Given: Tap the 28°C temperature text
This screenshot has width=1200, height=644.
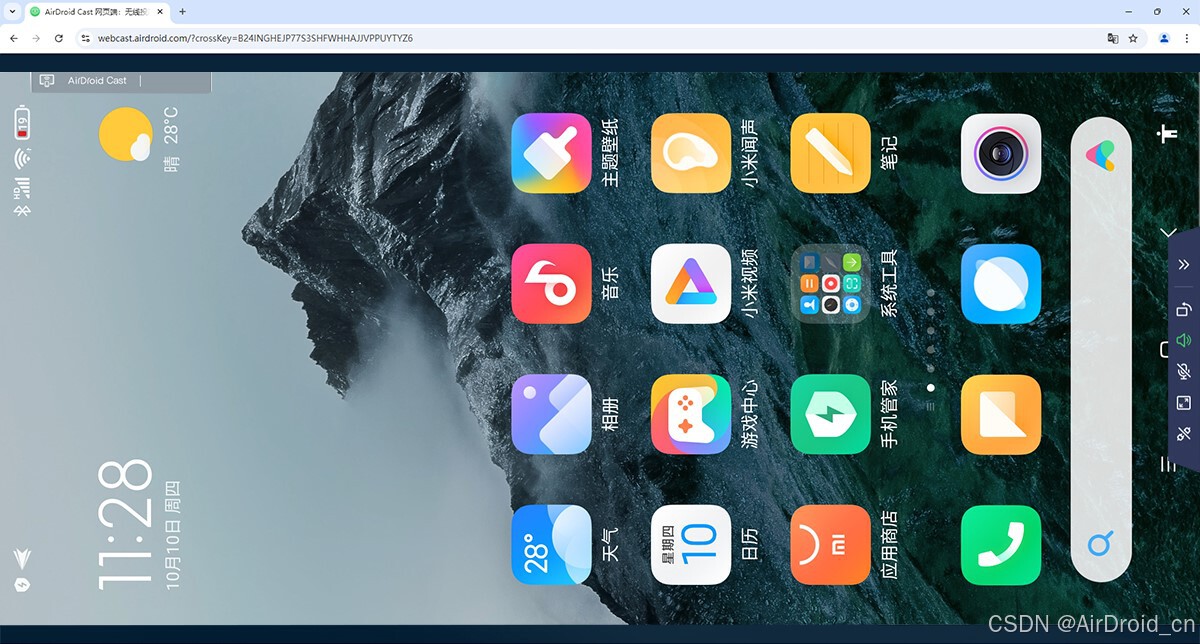Looking at the screenshot, I should pos(171,125).
